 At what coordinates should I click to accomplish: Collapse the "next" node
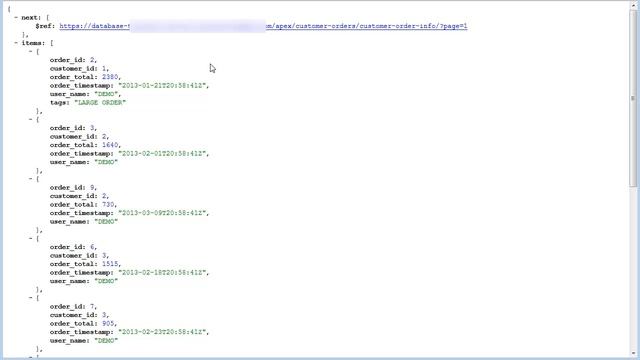pos(16,18)
